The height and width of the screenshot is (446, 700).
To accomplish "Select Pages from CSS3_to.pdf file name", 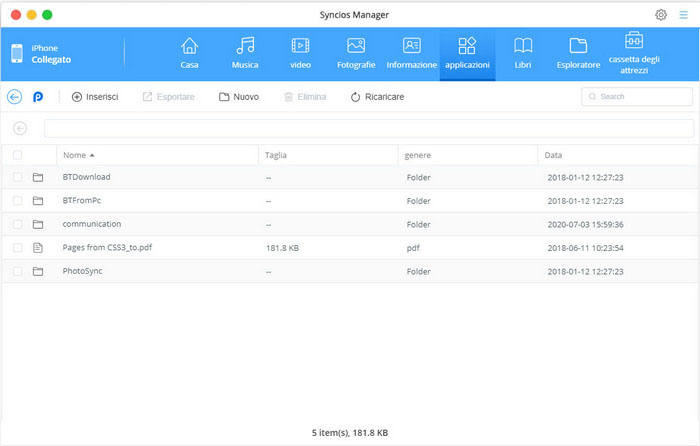I will click(x=107, y=247).
